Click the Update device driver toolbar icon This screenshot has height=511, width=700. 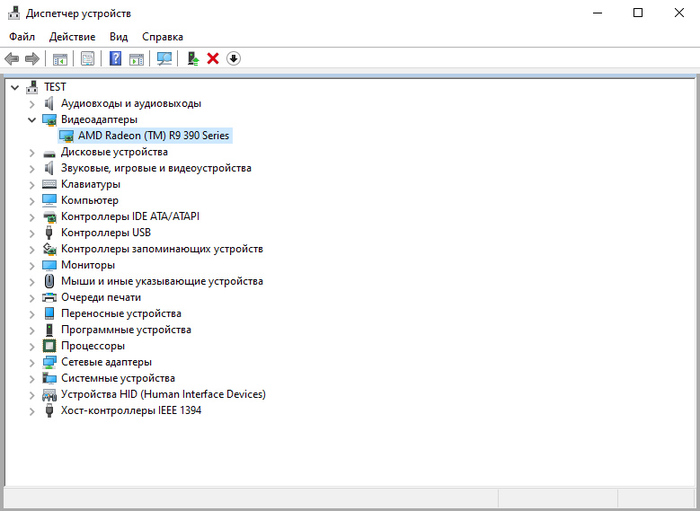point(193,59)
